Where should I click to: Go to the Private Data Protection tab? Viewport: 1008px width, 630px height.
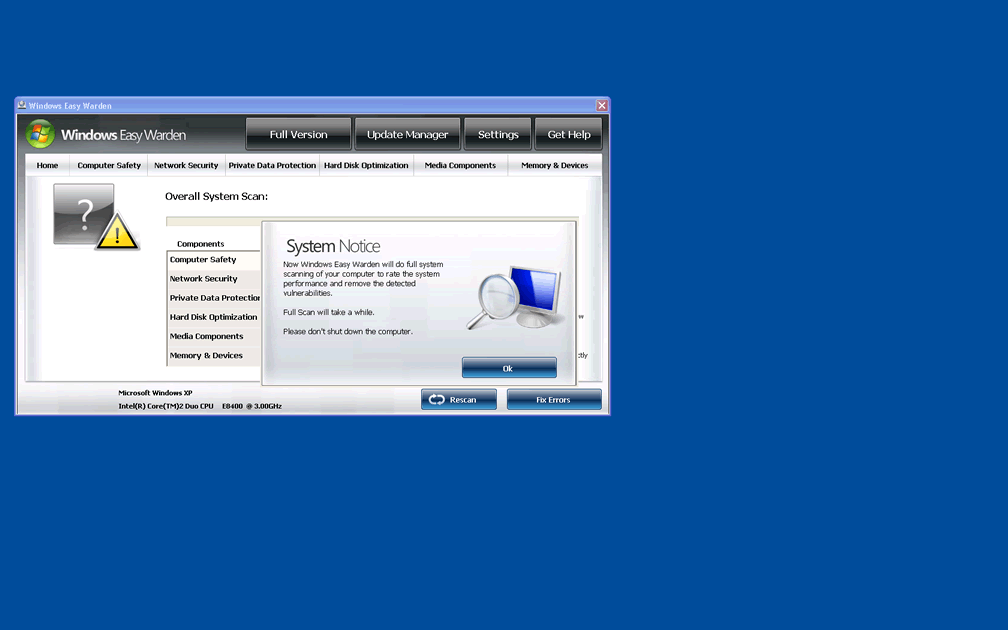(272, 166)
